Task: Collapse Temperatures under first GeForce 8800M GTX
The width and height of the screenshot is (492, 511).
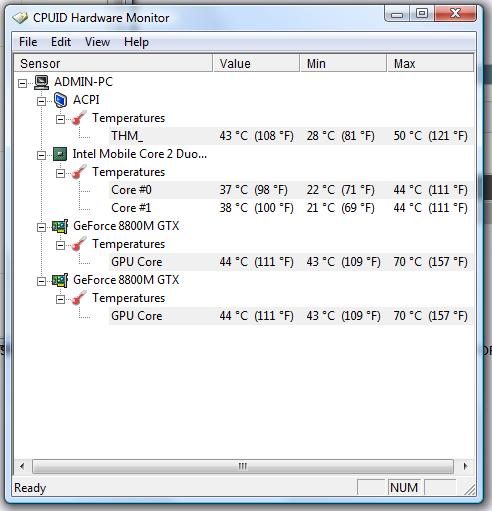Action: 60,245
